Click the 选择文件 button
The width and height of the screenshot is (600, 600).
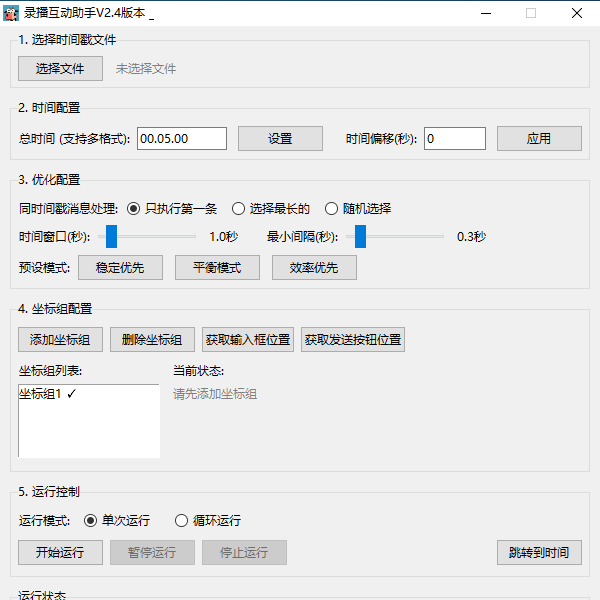[60, 69]
